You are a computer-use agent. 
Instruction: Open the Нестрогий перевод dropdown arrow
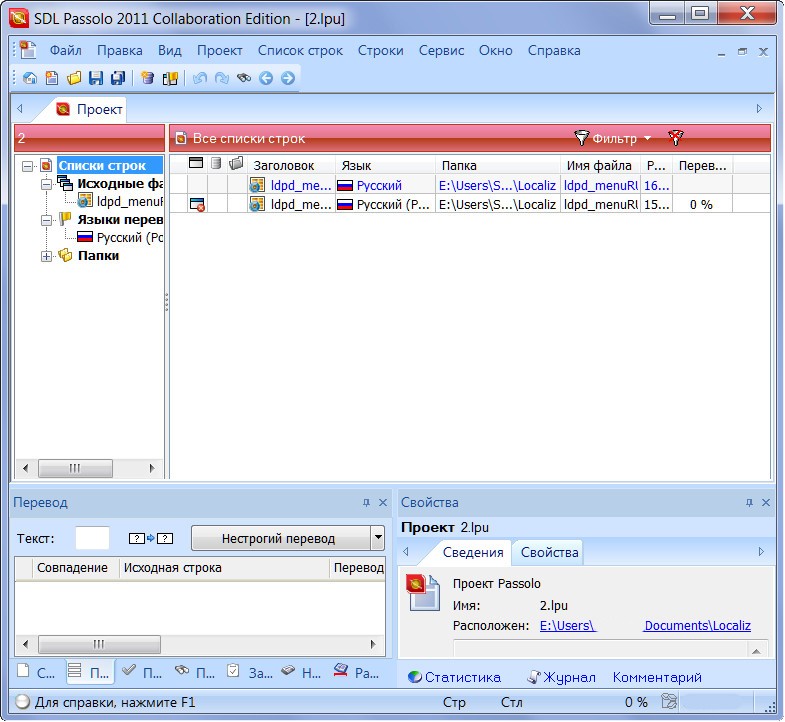coord(378,538)
